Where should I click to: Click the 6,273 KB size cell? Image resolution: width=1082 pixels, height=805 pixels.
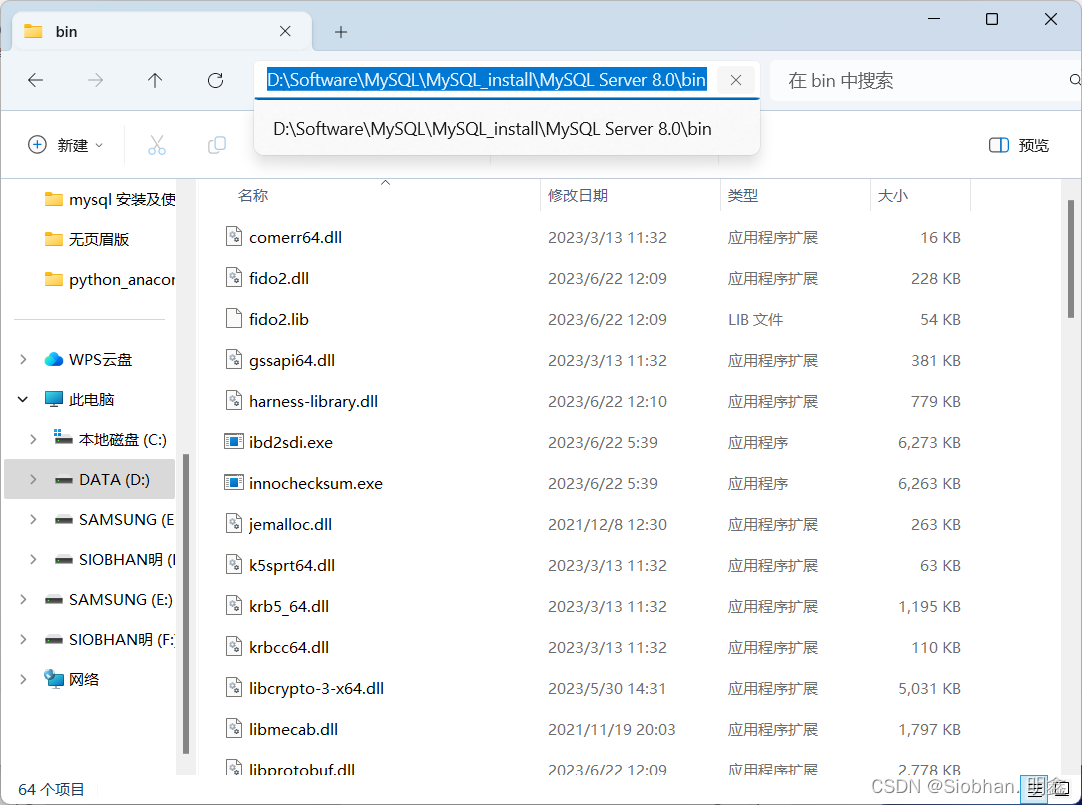pos(929,442)
